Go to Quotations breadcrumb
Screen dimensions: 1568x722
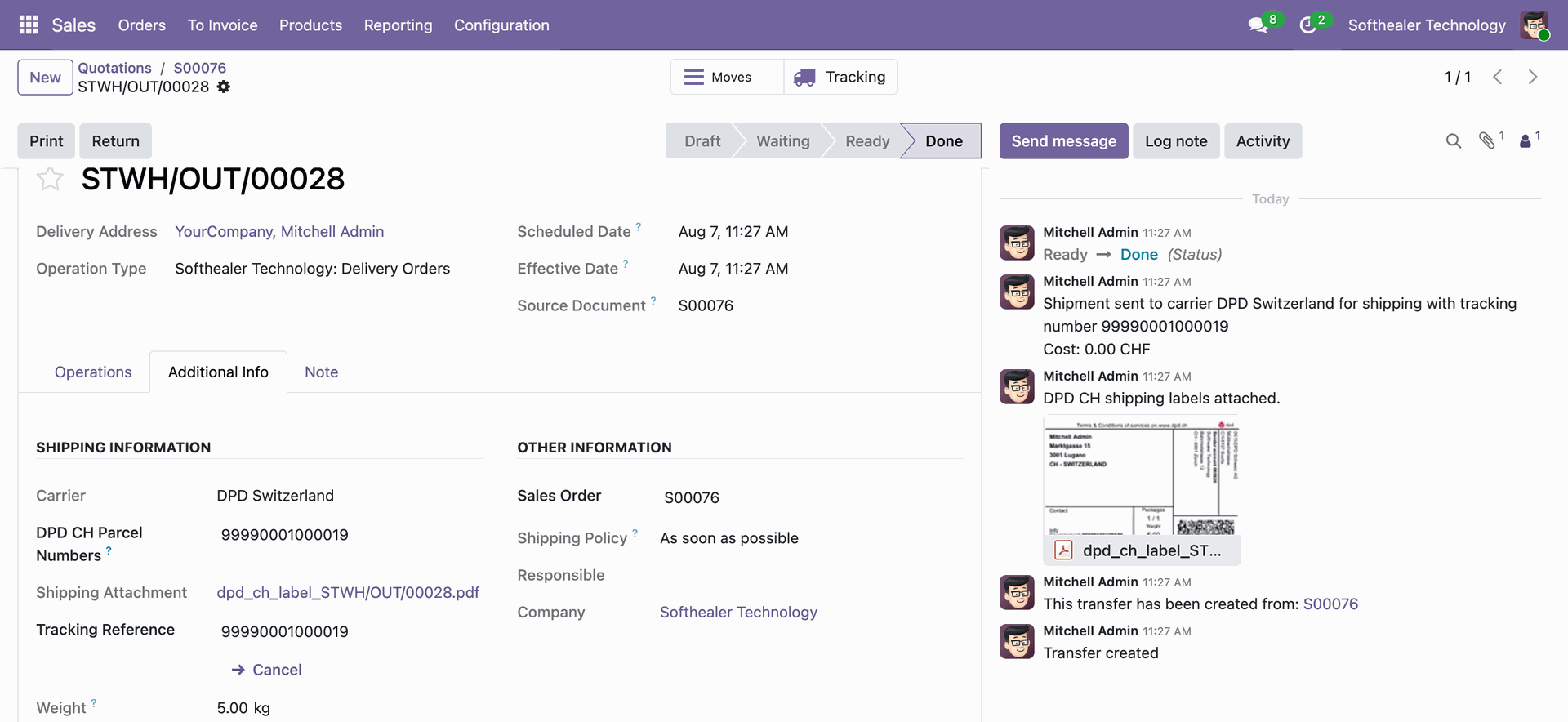pyautogui.click(x=114, y=68)
